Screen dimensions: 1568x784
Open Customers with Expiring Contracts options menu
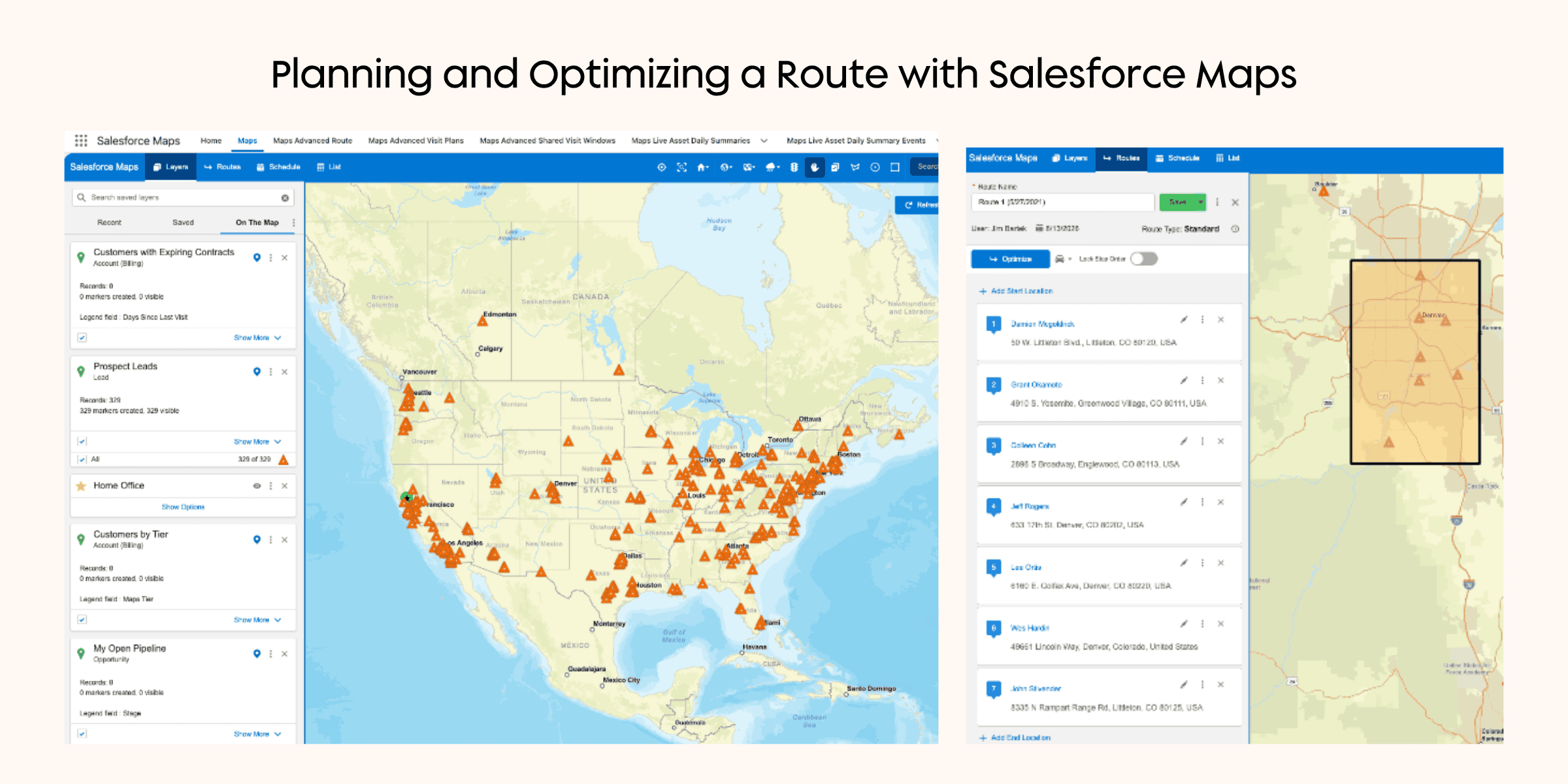(270, 257)
